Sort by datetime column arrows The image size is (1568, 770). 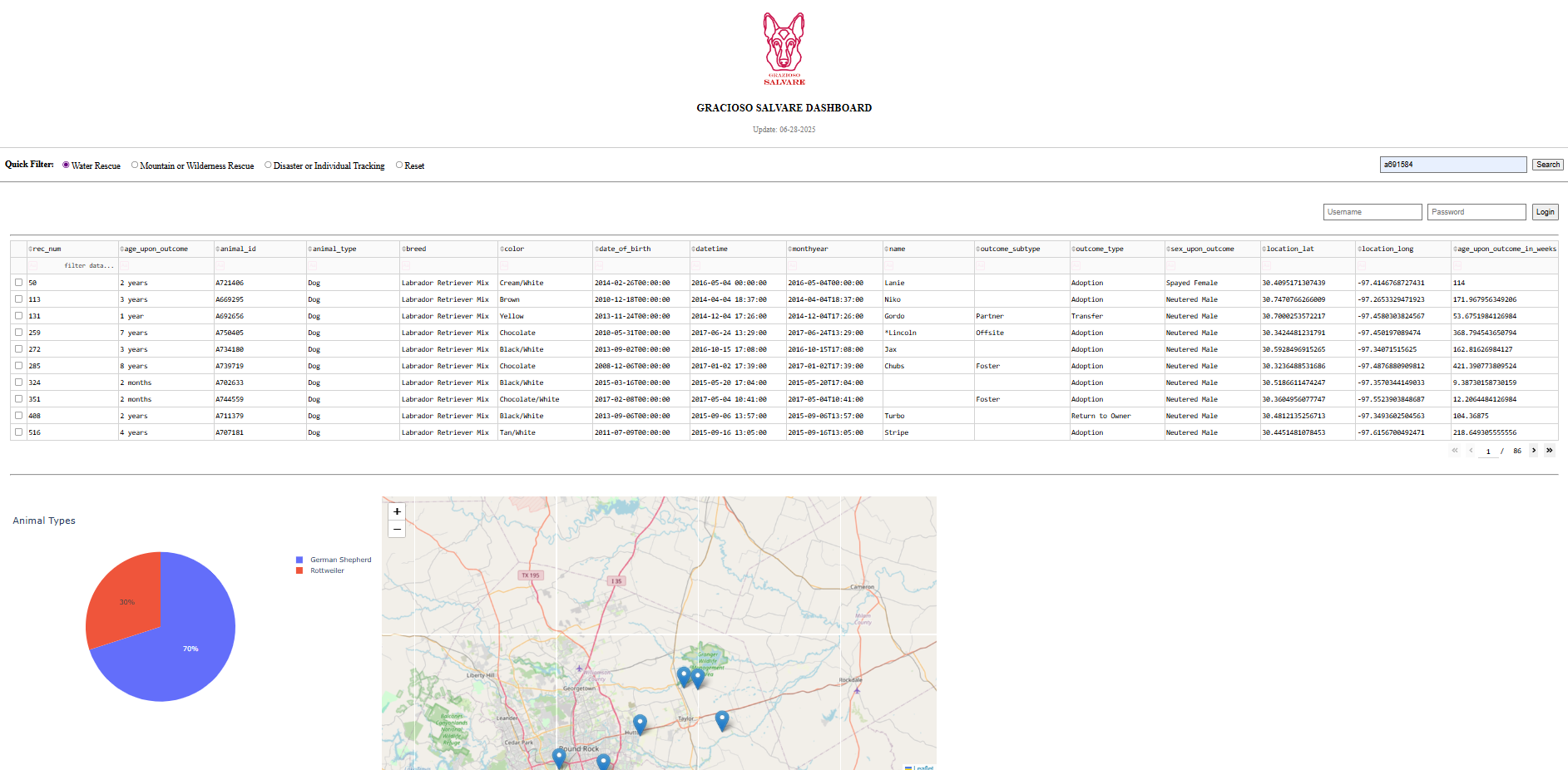point(693,249)
